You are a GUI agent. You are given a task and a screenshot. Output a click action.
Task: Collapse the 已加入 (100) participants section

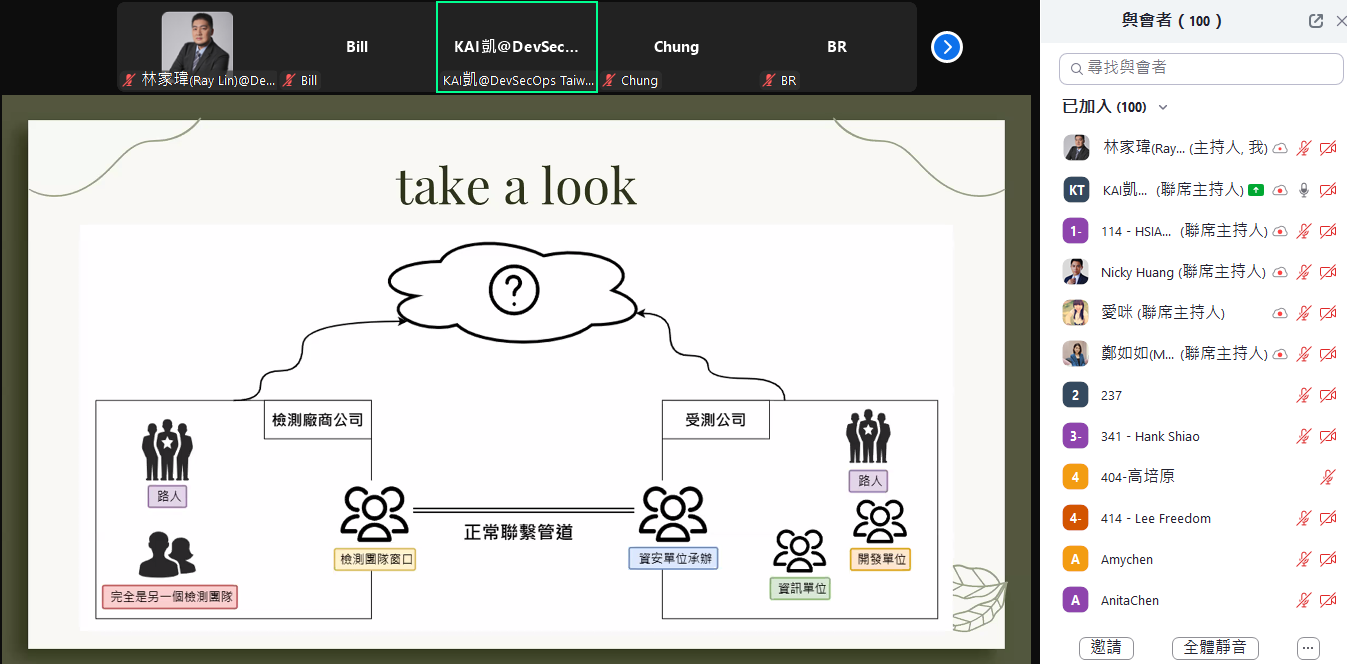(1162, 108)
